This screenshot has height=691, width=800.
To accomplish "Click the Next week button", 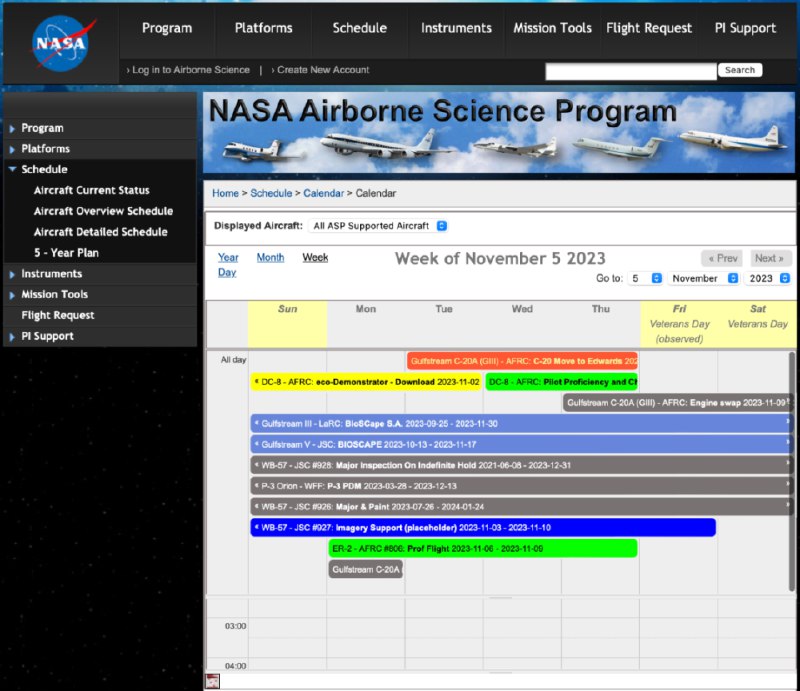I will pos(770,258).
